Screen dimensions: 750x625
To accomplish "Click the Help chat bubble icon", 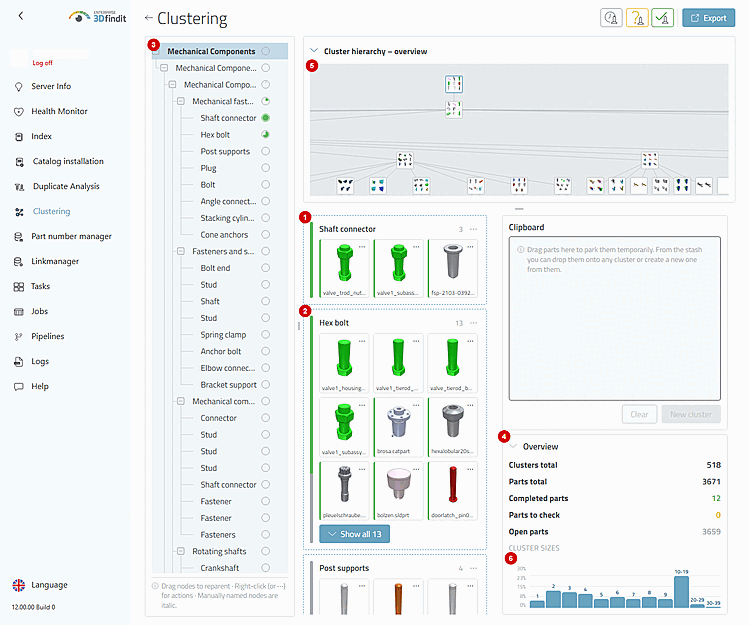I will click(x=19, y=386).
